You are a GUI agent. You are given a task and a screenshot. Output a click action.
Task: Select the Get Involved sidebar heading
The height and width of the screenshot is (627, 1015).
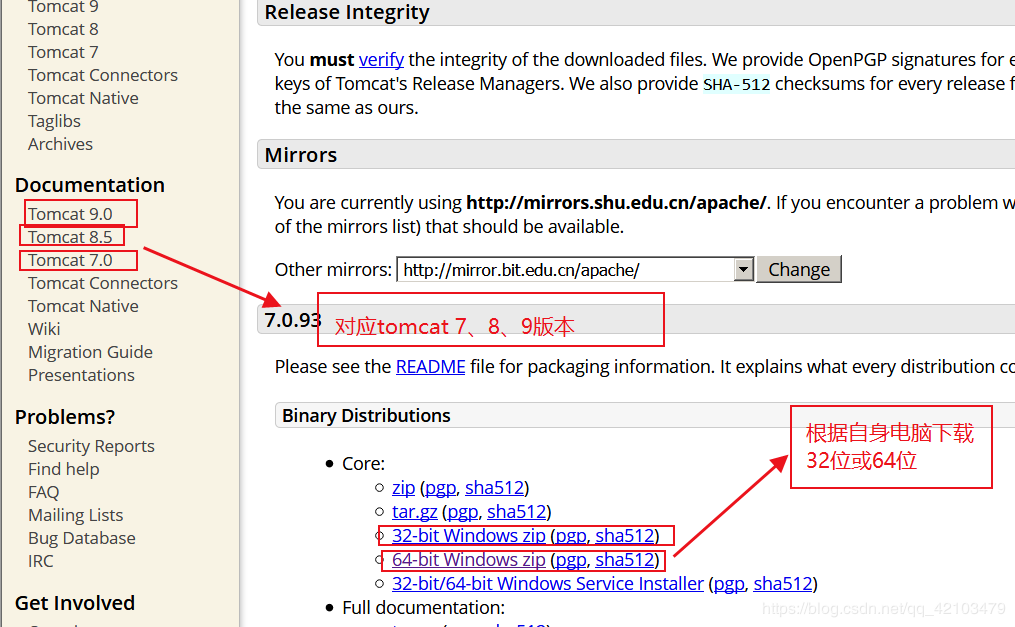click(75, 603)
